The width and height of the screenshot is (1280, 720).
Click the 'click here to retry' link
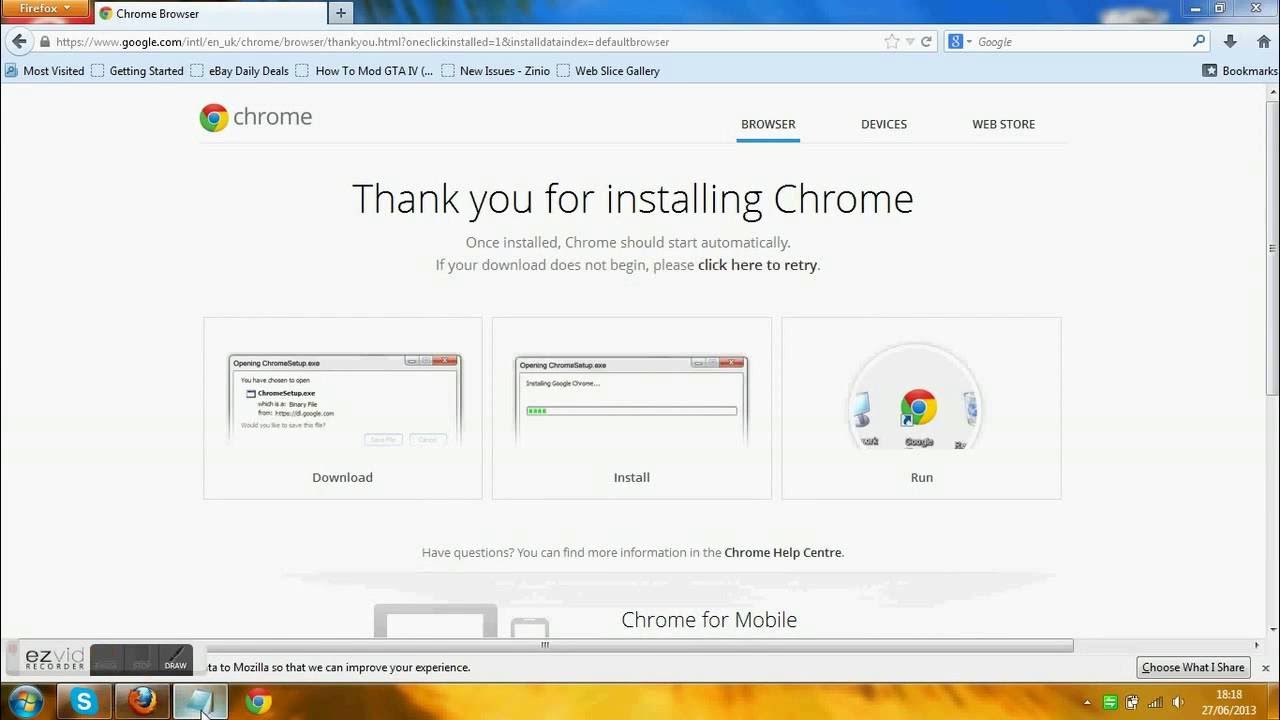[x=757, y=265]
